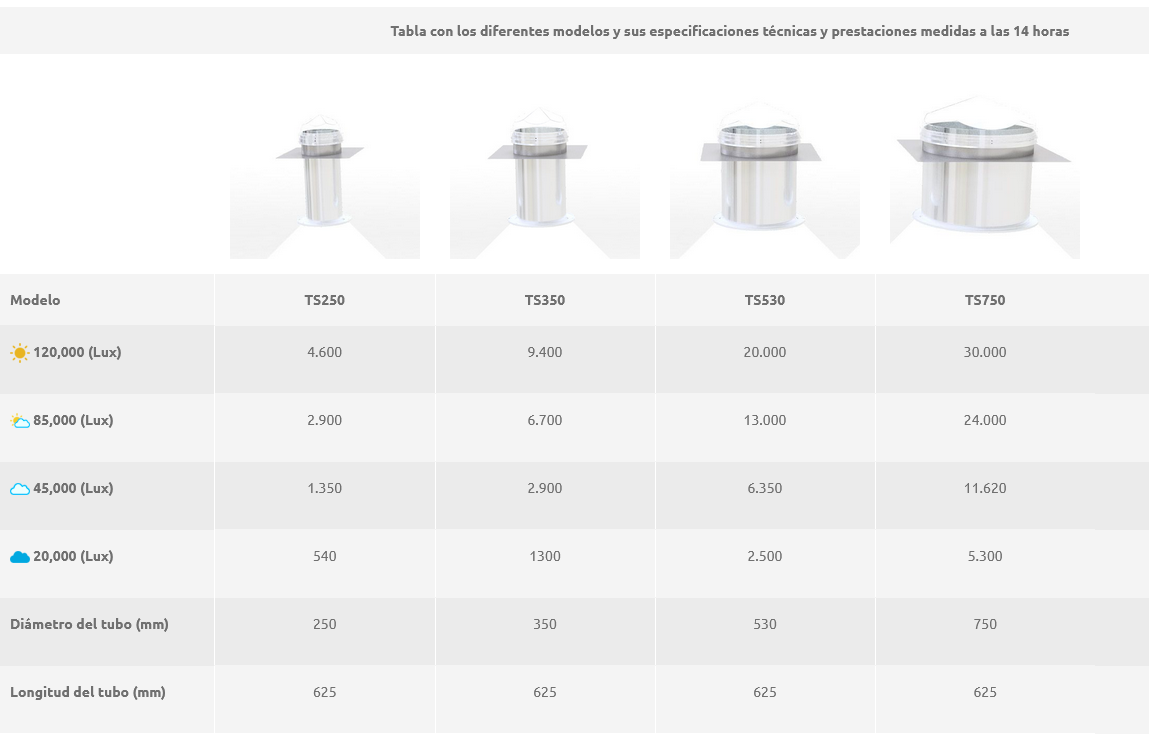1149x744 pixels.
Task: Click the table caption about 14 horas
Action: point(729,31)
